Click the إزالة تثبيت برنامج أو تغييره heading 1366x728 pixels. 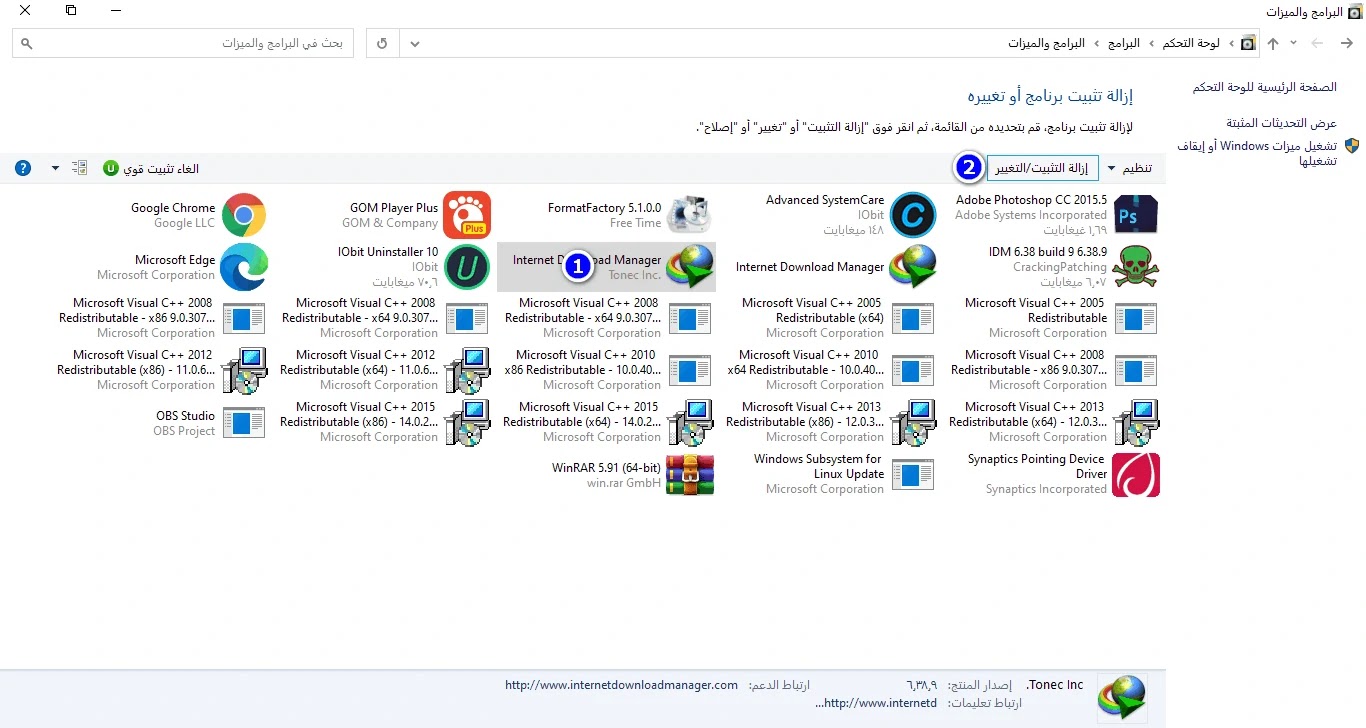[x=1050, y=96]
